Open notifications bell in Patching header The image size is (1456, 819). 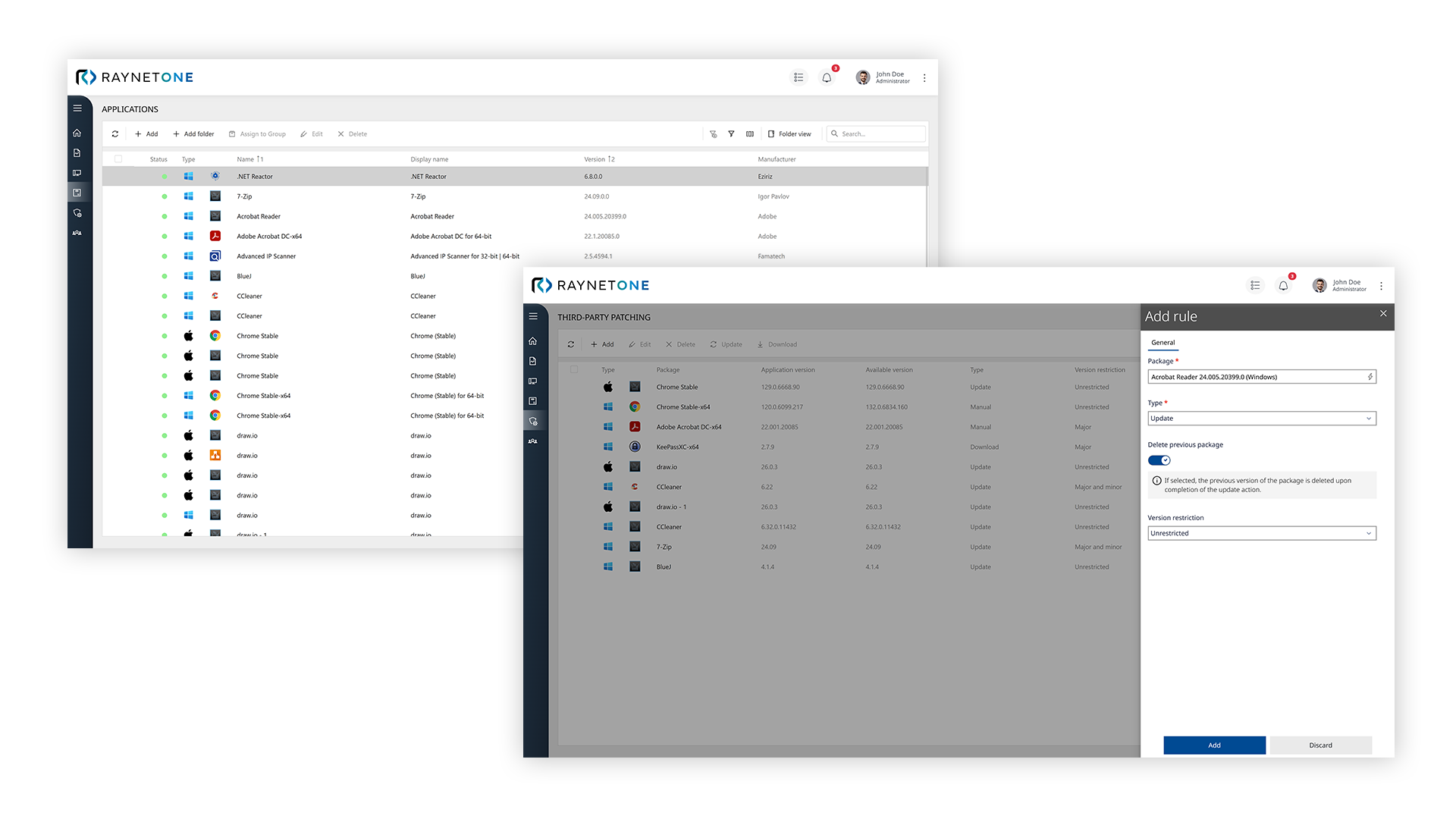pos(1283,286)
